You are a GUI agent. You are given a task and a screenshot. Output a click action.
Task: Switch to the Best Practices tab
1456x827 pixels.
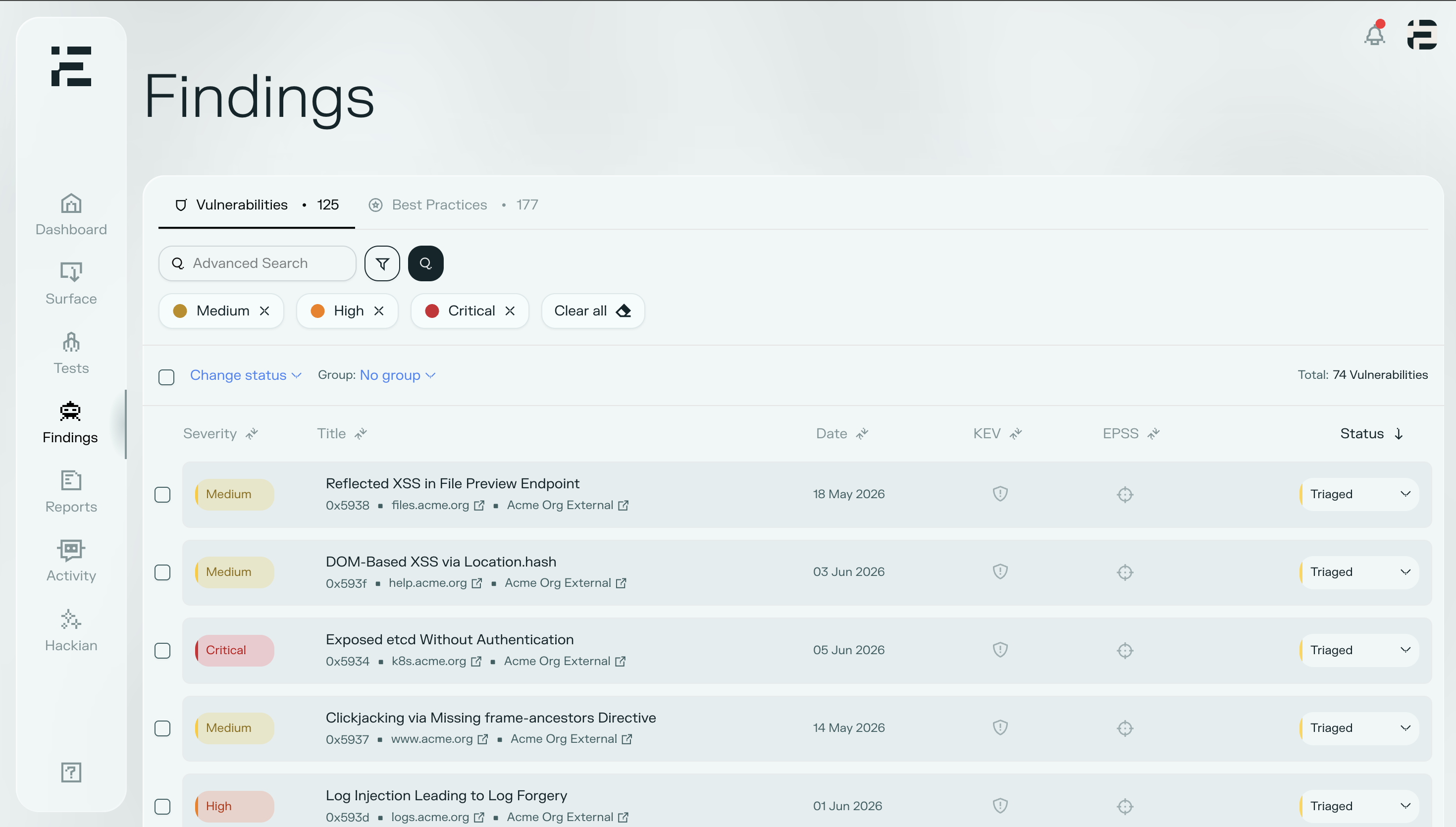453,205
